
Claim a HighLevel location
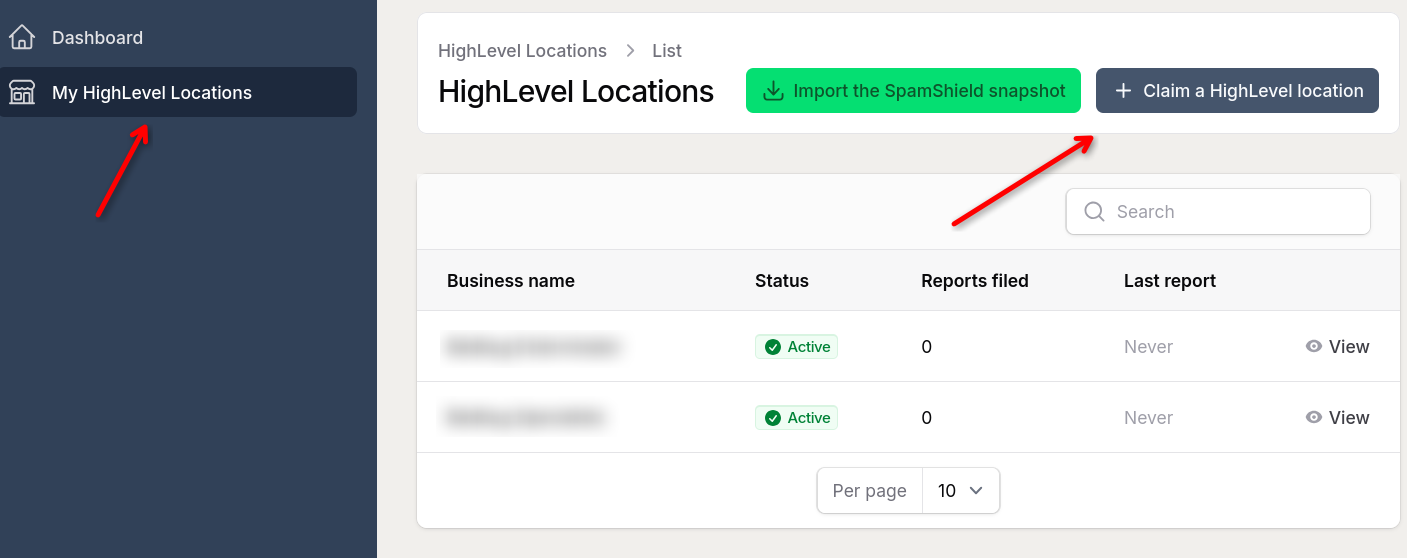click(1237, 91)
